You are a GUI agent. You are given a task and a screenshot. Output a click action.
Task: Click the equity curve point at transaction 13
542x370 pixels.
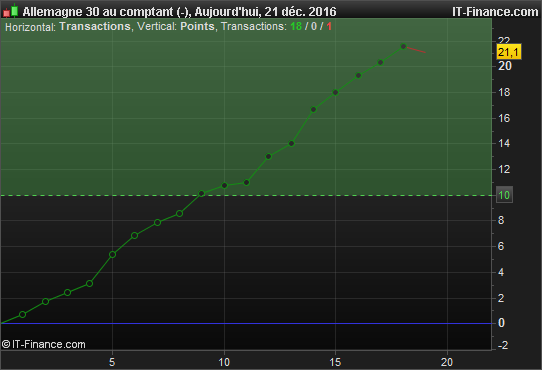click(x=291, y=144)
